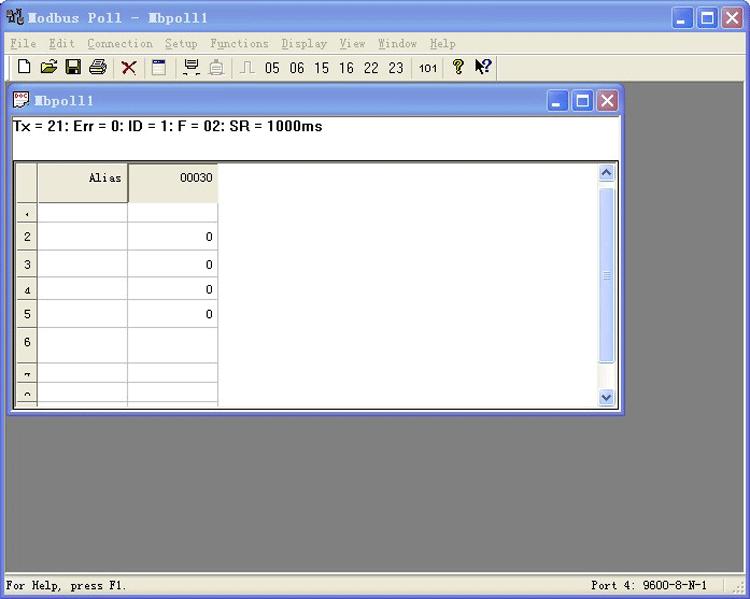Open the Help question mark icon
The width and height of the screenshot is (750, 599).
point(458,67)
